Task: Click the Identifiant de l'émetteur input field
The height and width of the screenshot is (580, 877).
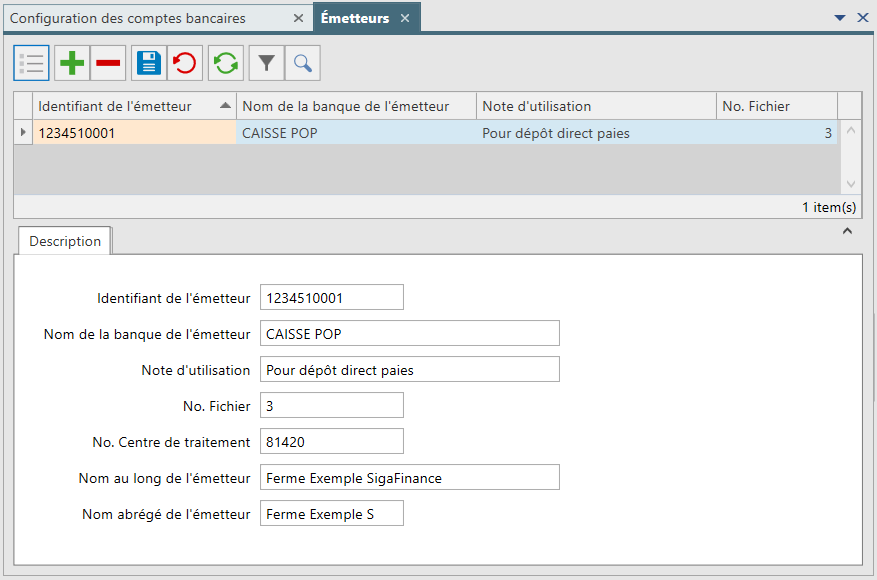Action: [332, 297]
